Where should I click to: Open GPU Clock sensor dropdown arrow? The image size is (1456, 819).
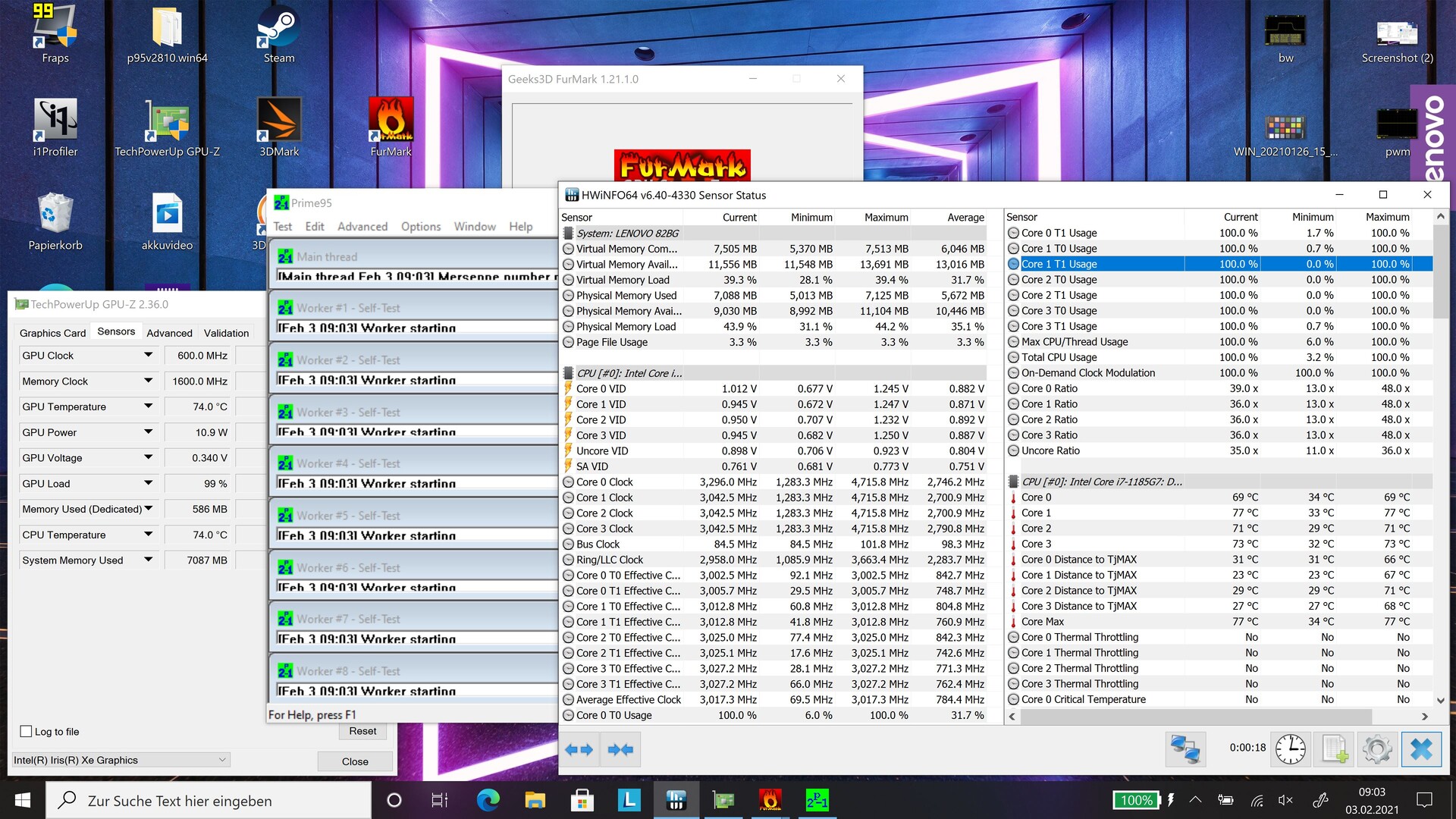point(149,355)
